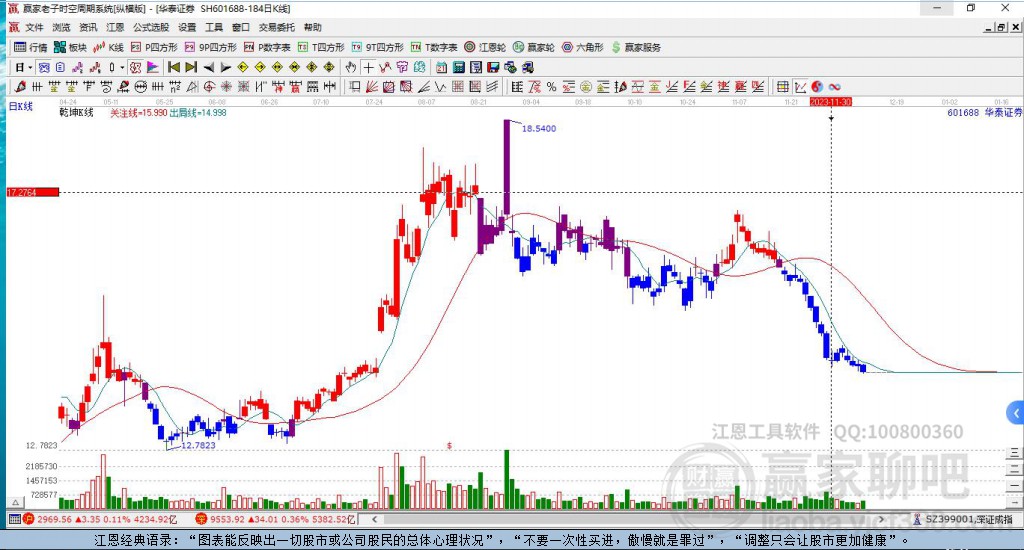Click the gold circled 金 icon
Screen dimensions: 1024x550
click(586, 87)
